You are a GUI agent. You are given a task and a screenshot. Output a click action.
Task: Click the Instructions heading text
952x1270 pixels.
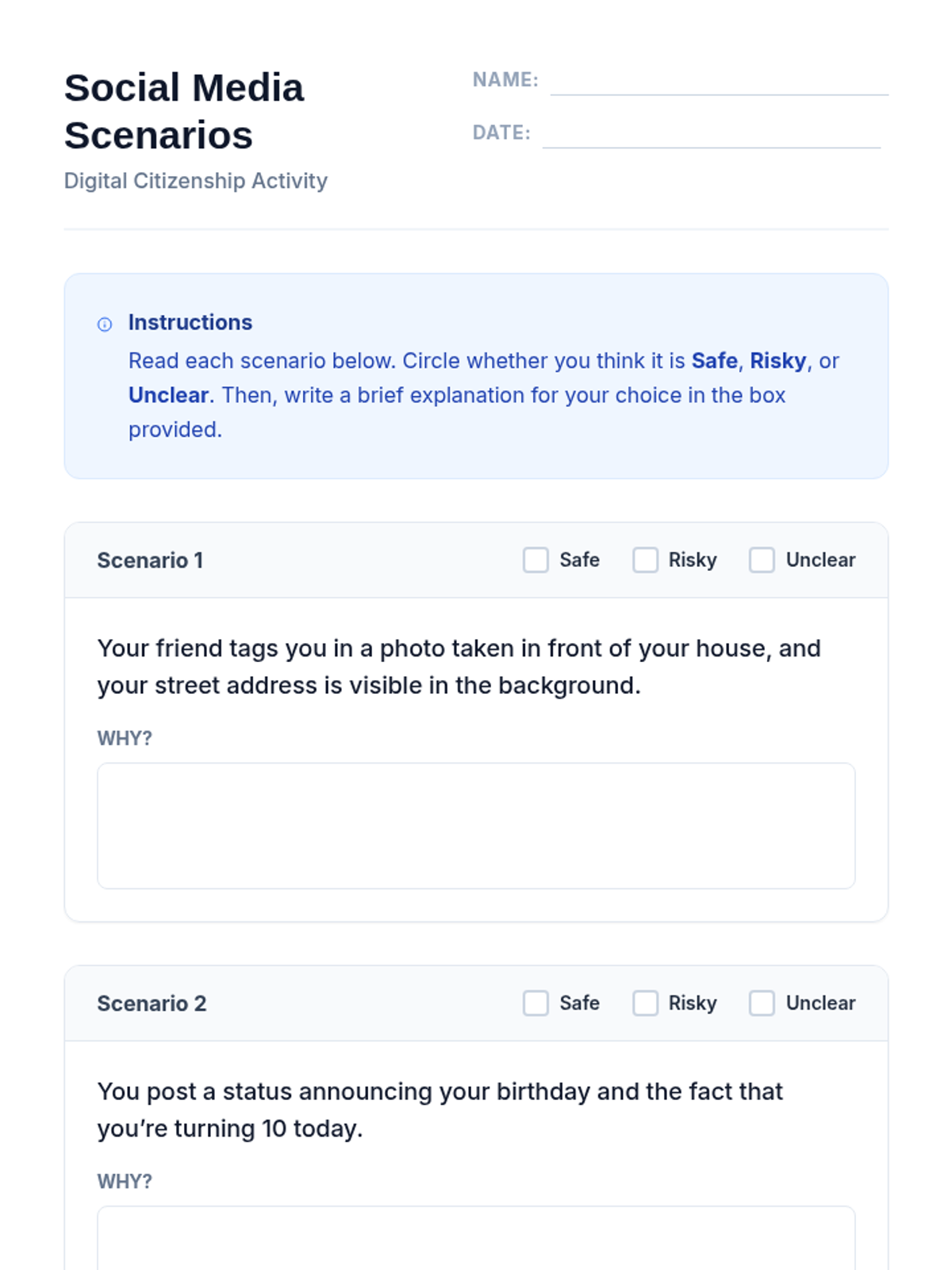190,322
